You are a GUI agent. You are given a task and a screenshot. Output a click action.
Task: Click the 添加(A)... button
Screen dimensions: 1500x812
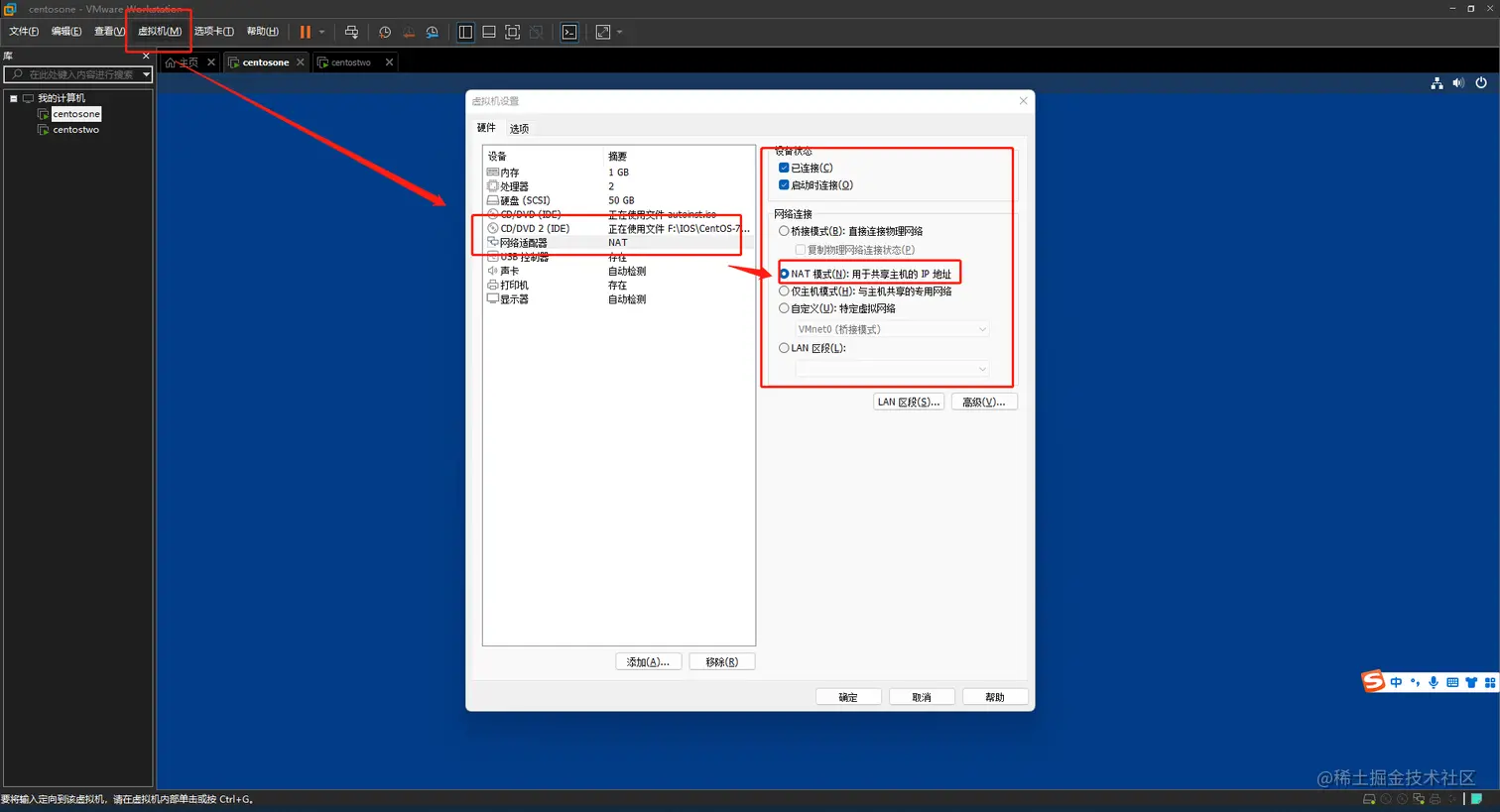coord(648,661)
